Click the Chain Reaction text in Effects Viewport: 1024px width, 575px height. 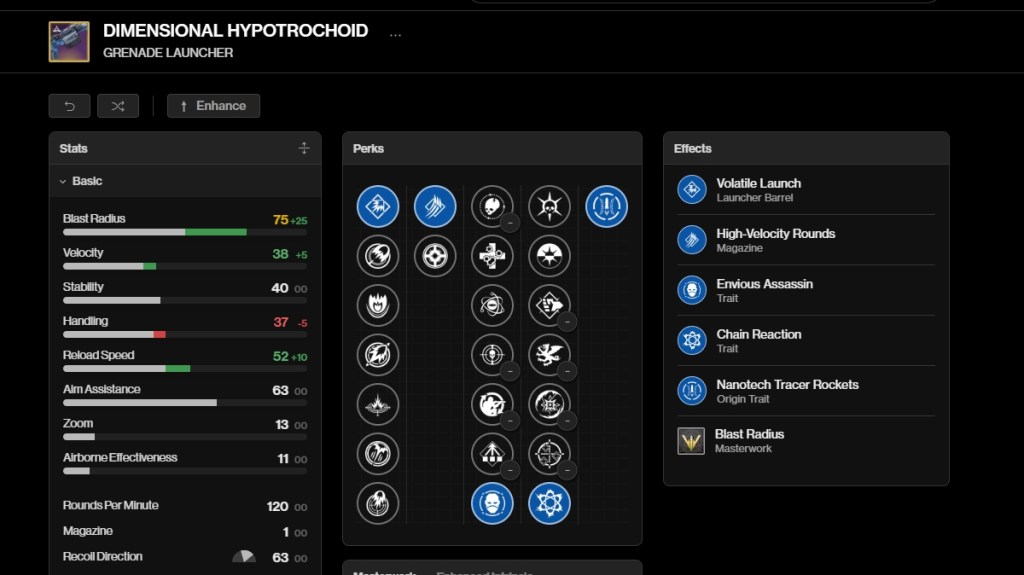click(x=758, y=334)
